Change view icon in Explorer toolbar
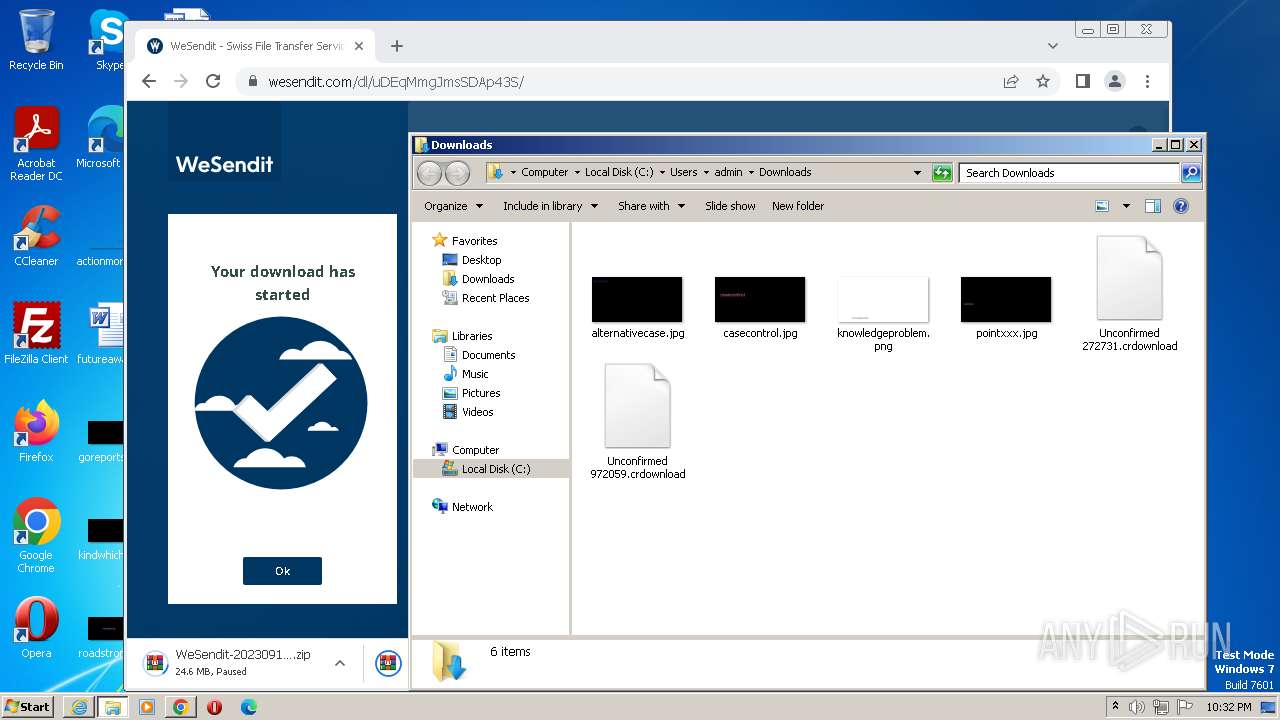The width and height of the screenshot is (1280, 720). click(1102, 206)
